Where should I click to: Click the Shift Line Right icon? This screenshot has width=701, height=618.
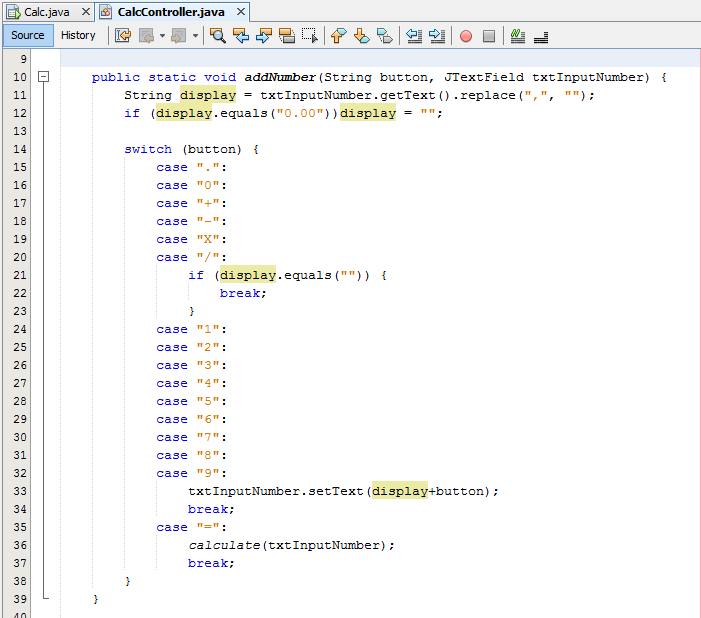pyautogui.click(x=437, y=35)
